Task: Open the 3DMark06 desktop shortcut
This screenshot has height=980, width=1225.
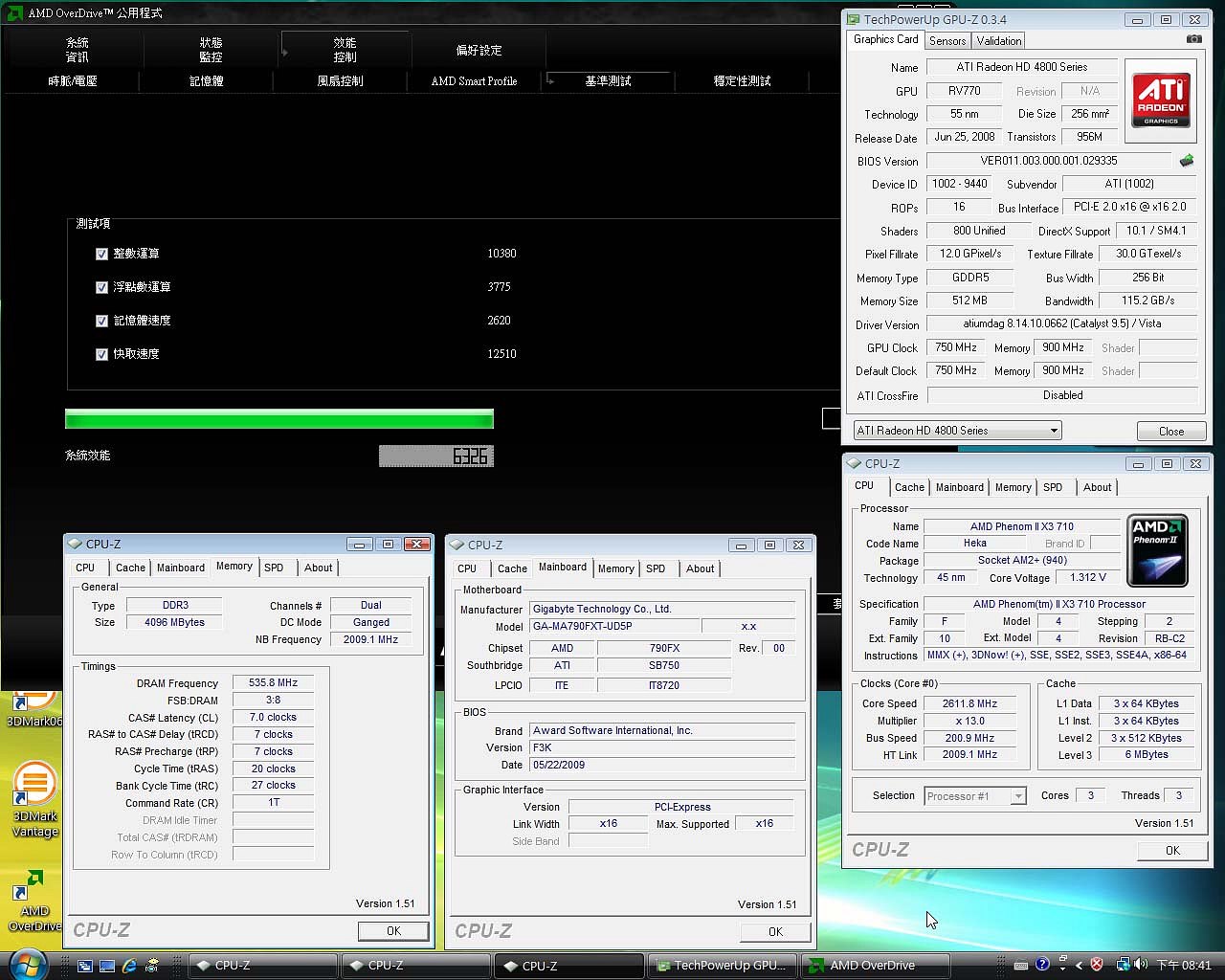Action: pyautogui.click(x=34, y=710)
